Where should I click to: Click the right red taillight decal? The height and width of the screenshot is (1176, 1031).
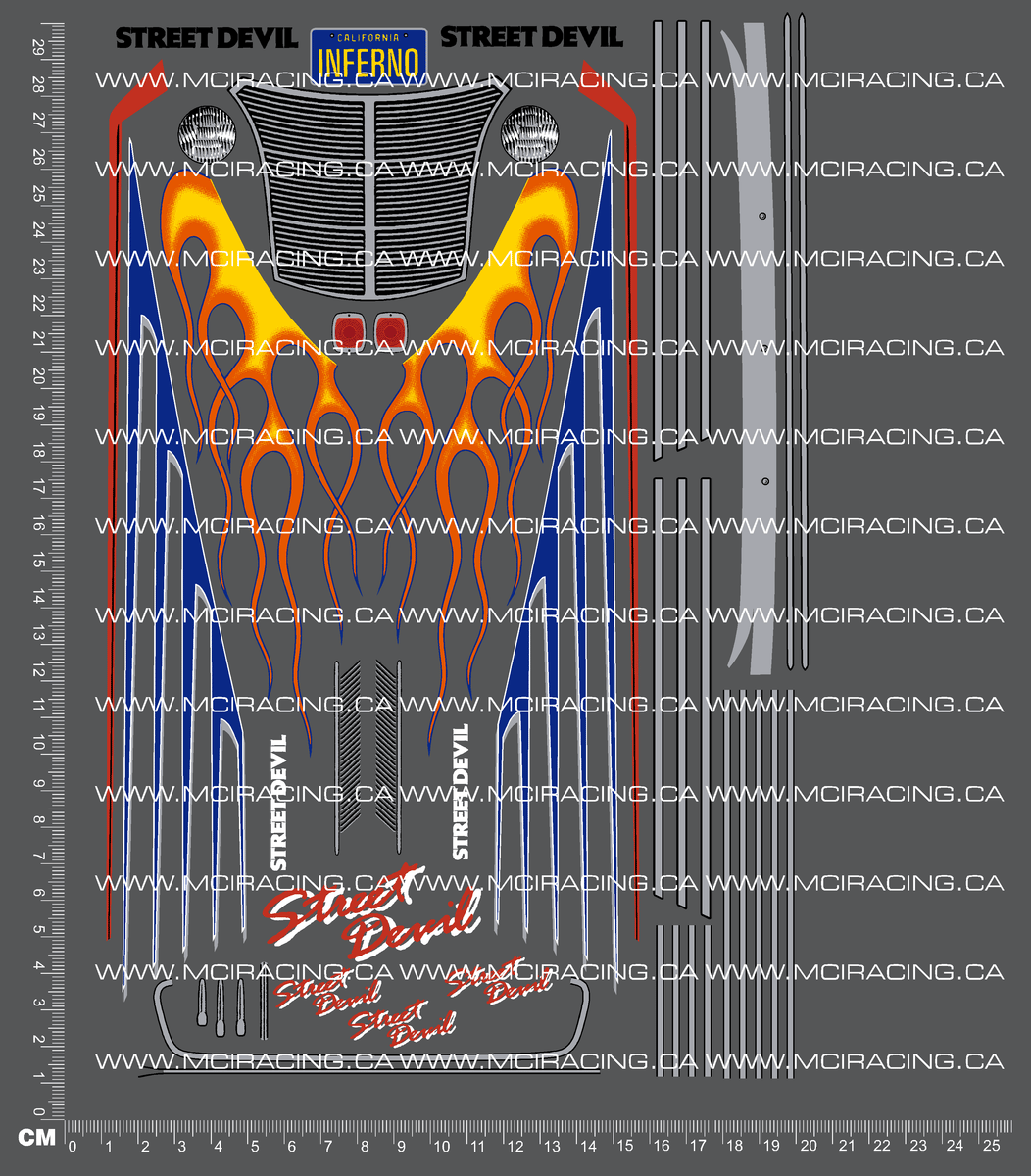pos(389,331)
